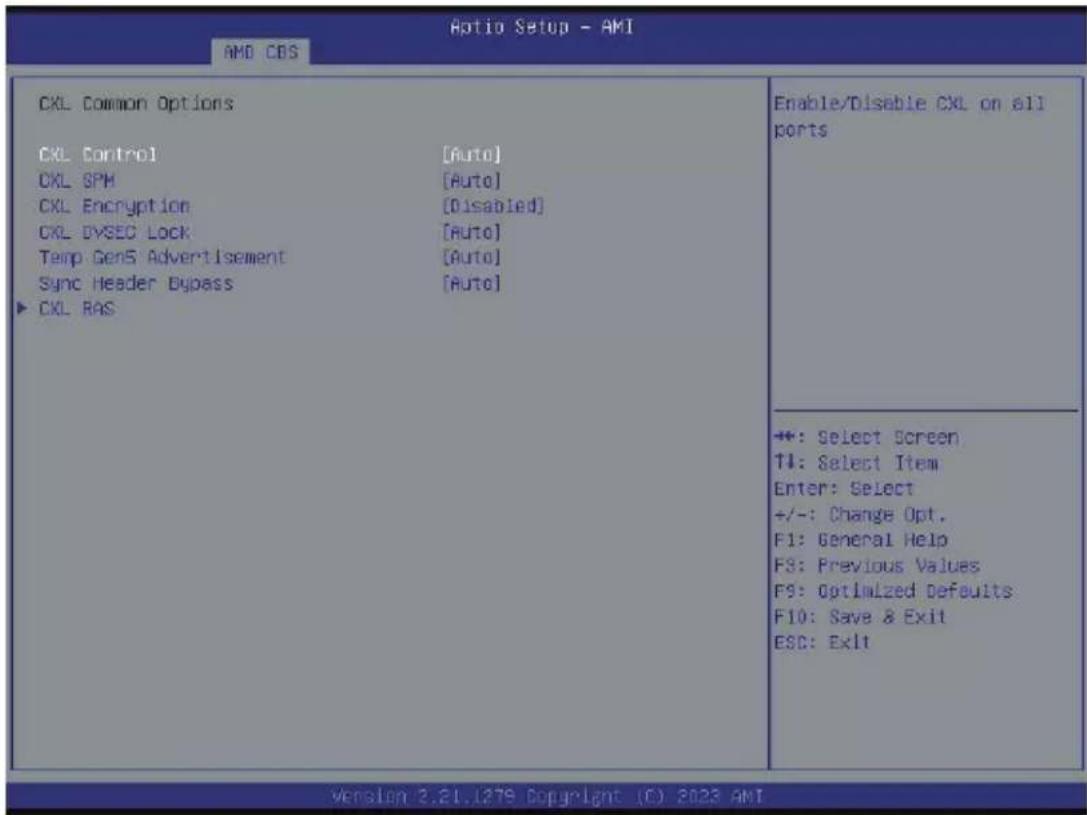Click the Change Opt. key hint
This screenshot has width=1087, height=815.
coord(860,514)
